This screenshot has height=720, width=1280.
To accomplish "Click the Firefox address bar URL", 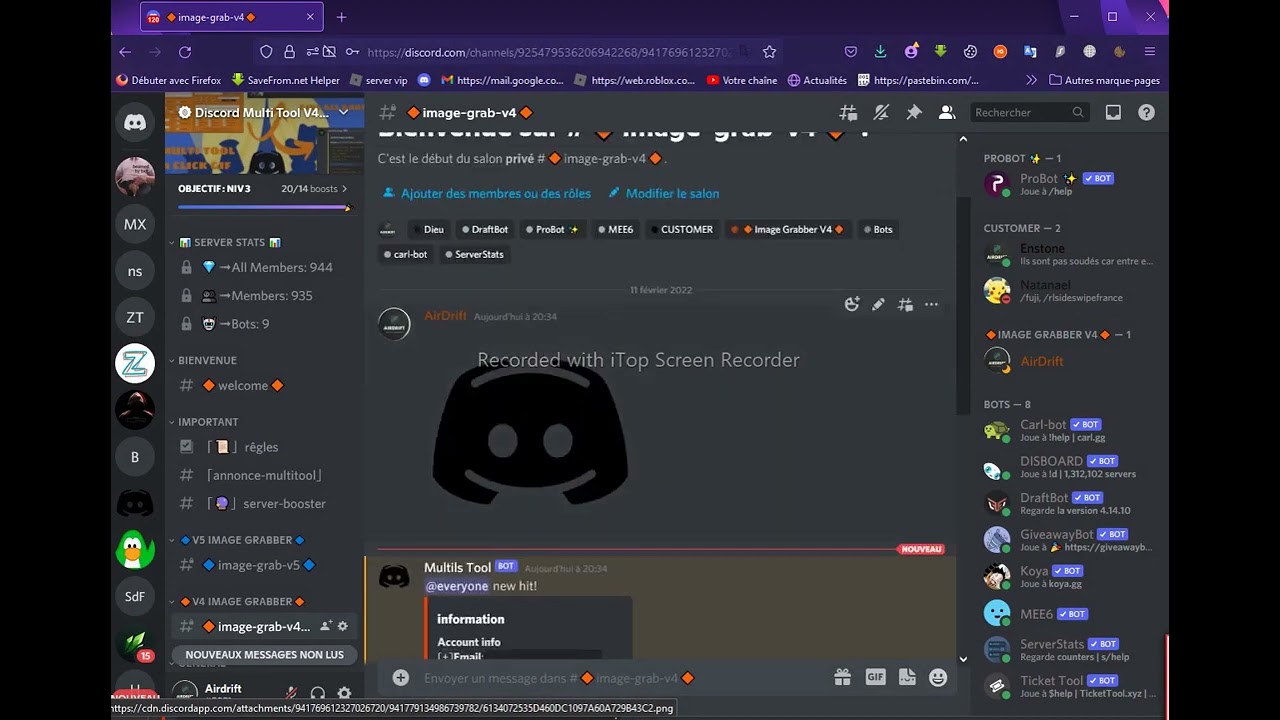I will click(548, 52).
